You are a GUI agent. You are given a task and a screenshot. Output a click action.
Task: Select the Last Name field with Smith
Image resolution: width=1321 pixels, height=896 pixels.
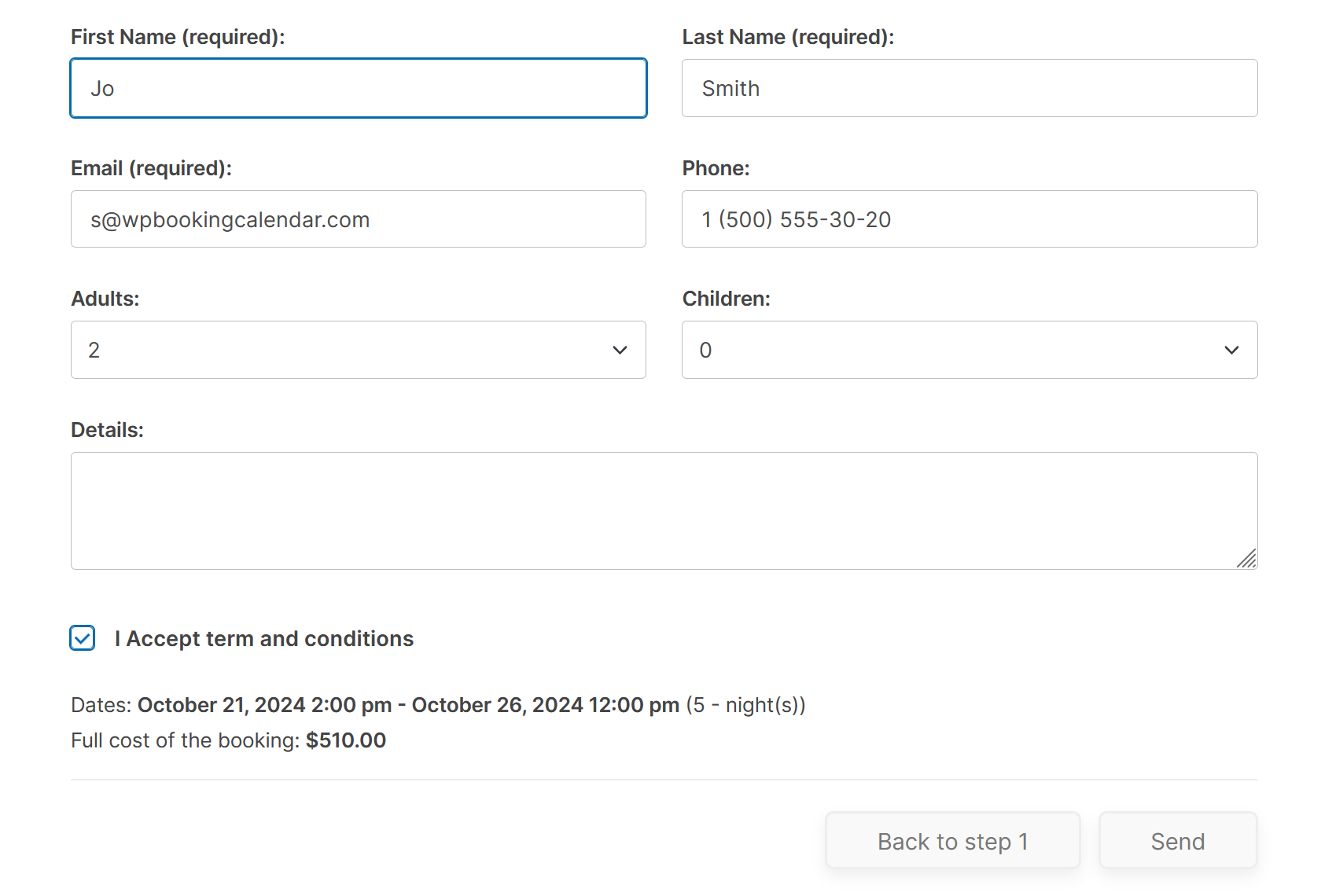click(969, 88)
